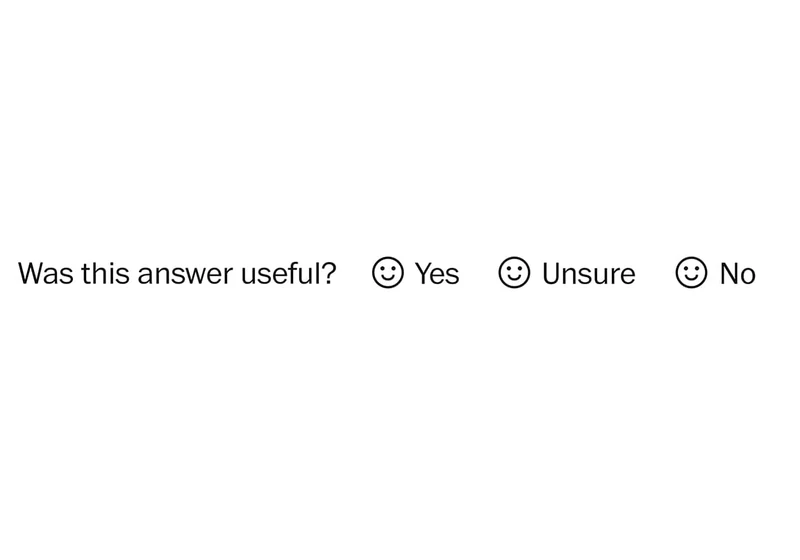Rate the answer useful via Yes smiley
This screenshot has width=800, height=560.
(388, 272)
